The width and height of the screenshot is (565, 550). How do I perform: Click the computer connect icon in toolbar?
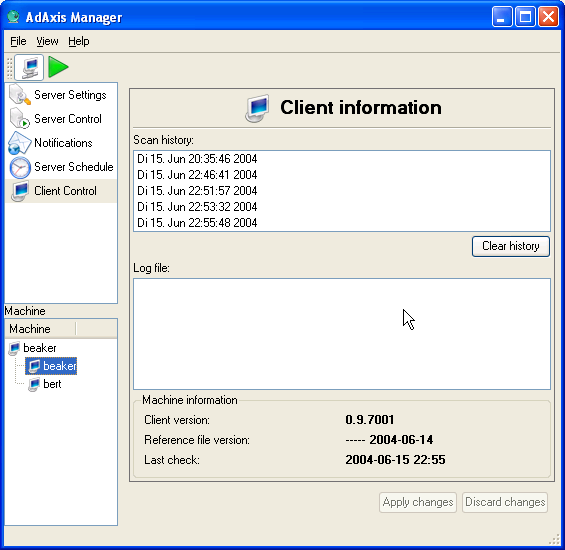pos(29,67)
